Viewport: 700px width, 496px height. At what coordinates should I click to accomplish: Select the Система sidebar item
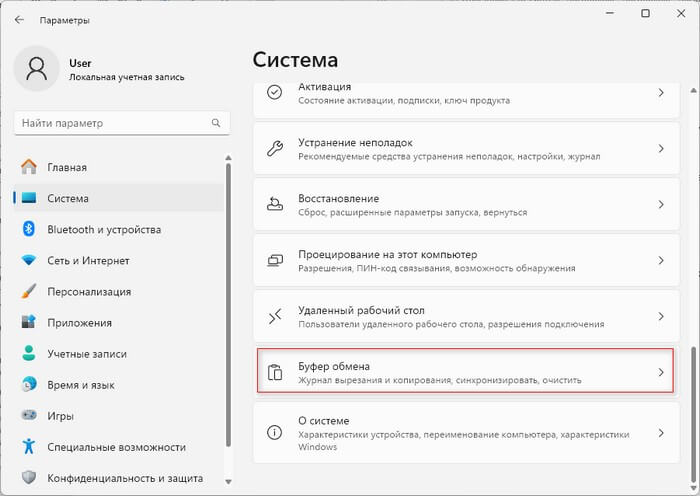pyautogui.click(x=119, y=198)
